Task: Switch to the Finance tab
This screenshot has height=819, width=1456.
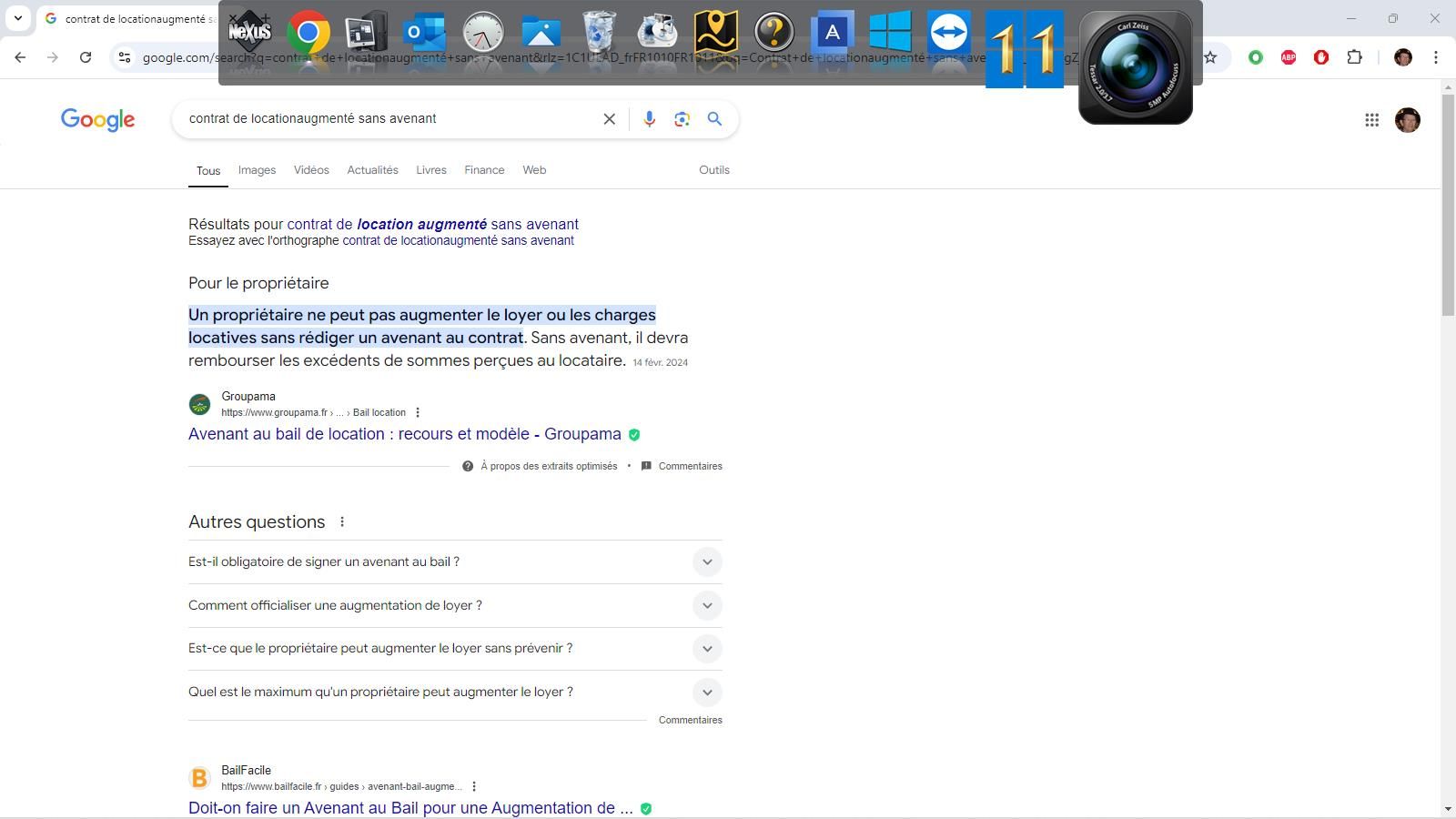Action: point(484,170)
